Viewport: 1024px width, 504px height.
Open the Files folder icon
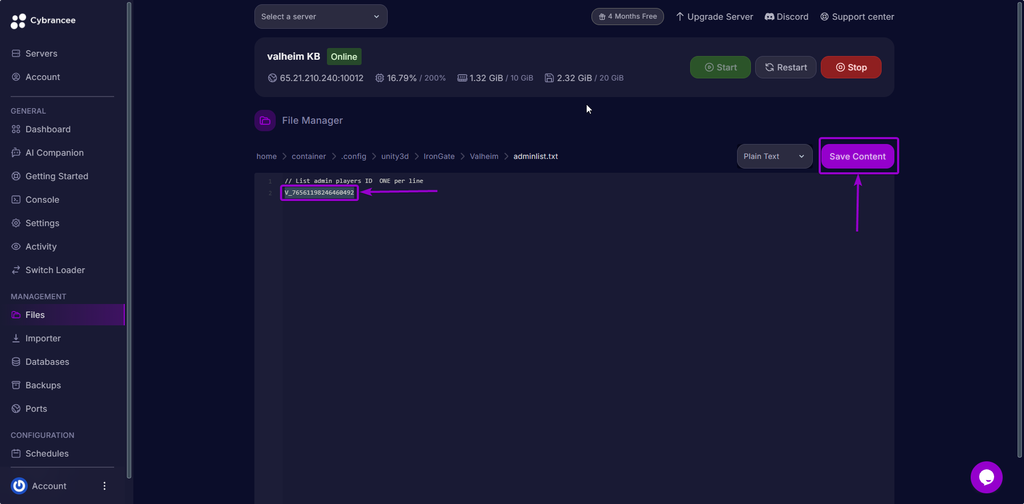tap(16, 315)
